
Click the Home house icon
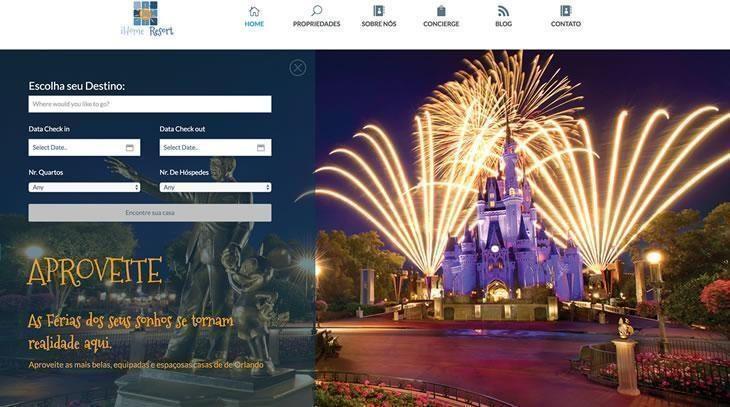point(254,11)
